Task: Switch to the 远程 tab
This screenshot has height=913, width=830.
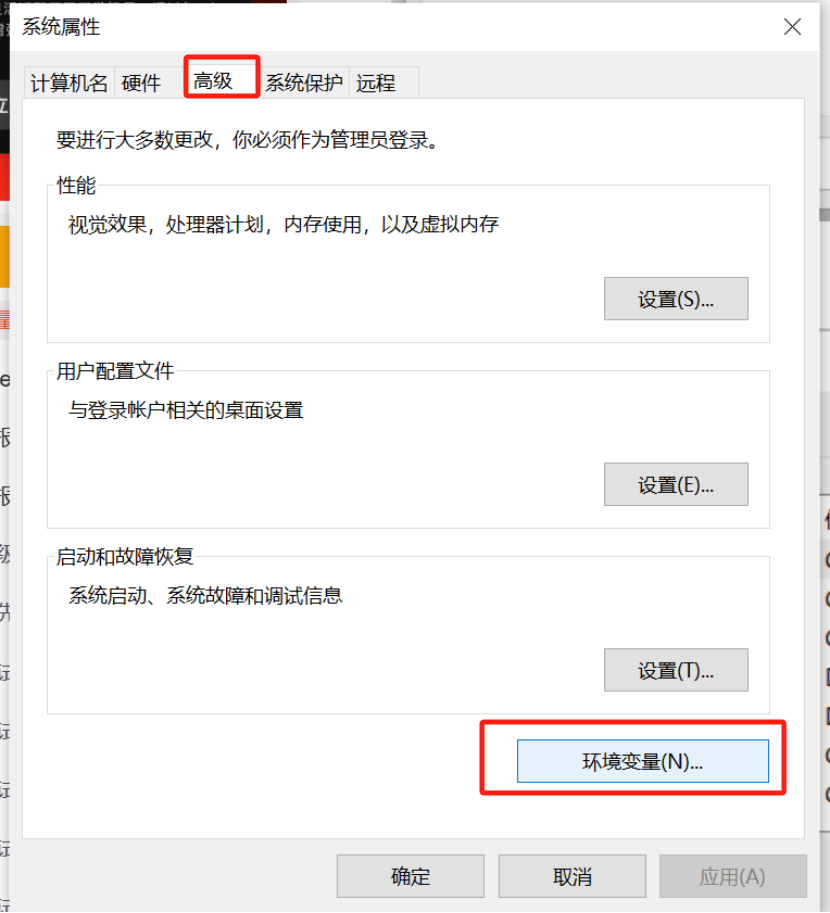Action: [x=376, y=84]
